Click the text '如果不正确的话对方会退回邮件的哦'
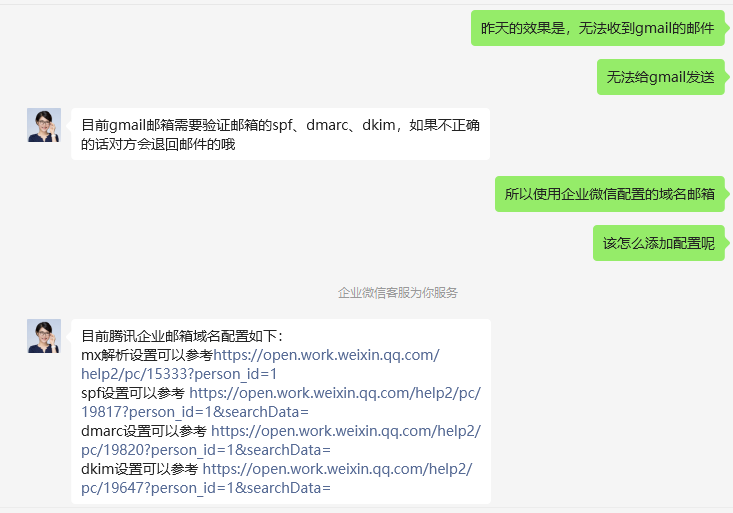Screen dimensions: 733x513 click(x=158, y=144)
